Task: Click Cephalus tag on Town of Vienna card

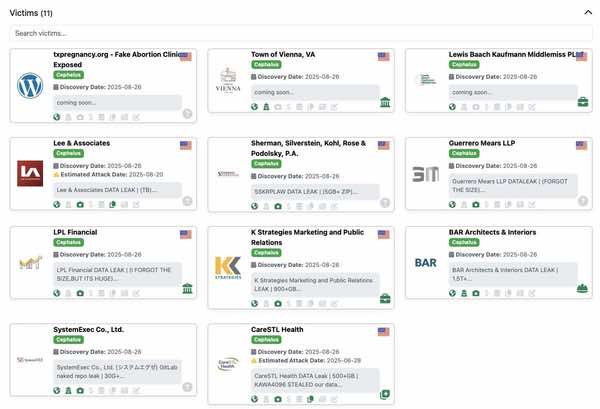Action: pyautogui.click(x=266, y=65)
